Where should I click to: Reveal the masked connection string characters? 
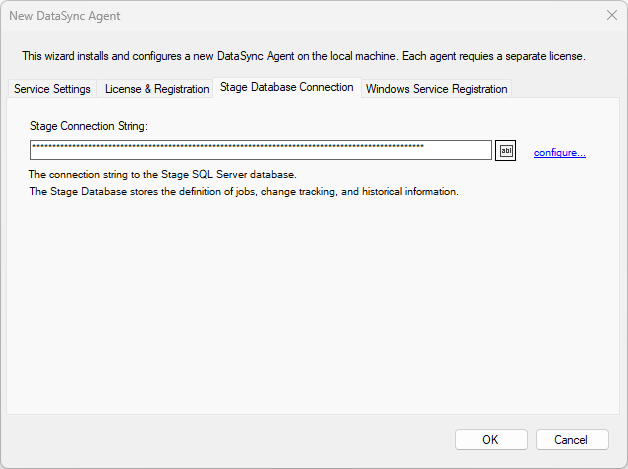point(506,151)
